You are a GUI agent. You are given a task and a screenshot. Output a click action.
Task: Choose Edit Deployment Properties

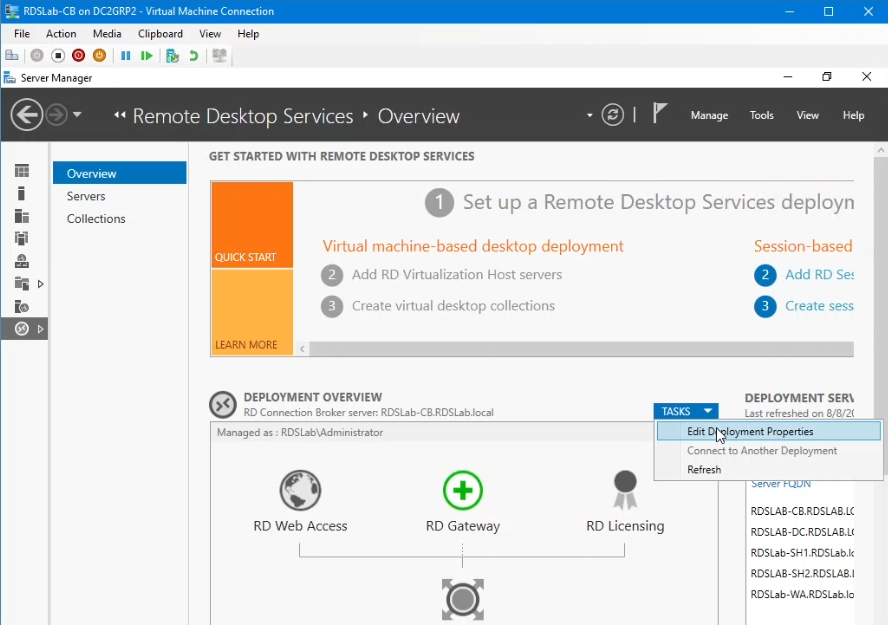[769, 431]
